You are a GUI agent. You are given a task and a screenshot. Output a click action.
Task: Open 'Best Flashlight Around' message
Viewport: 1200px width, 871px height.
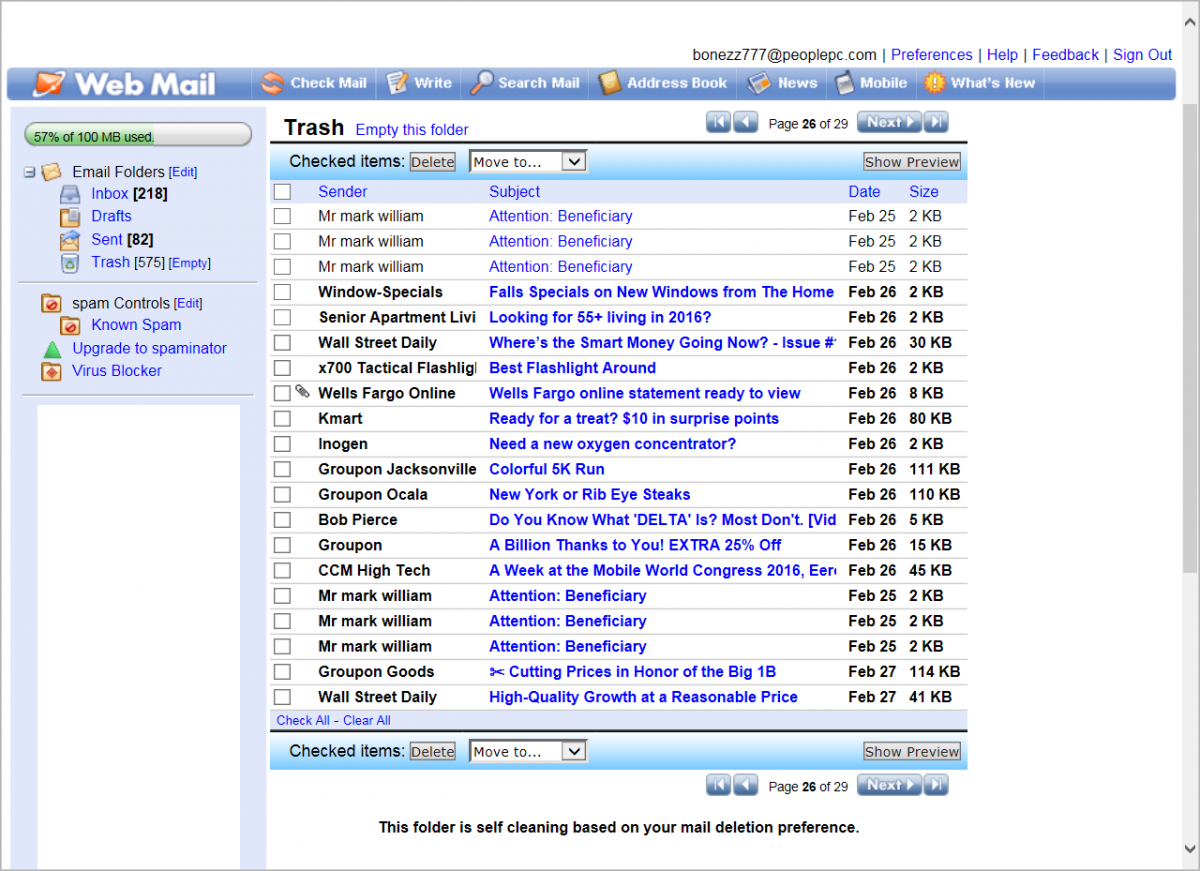pos(572,368)
